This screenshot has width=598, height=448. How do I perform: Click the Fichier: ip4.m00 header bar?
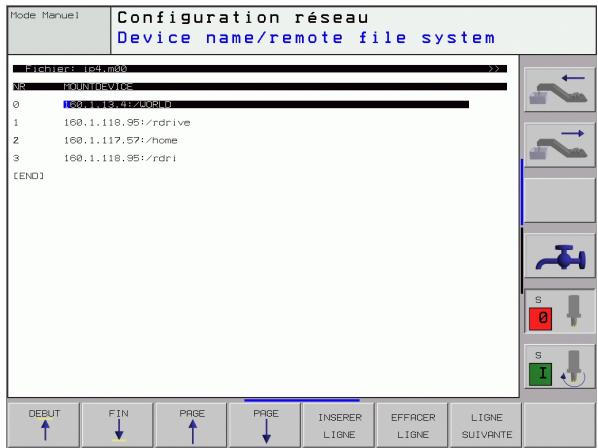pyautogui.click(x=260, y=69)
